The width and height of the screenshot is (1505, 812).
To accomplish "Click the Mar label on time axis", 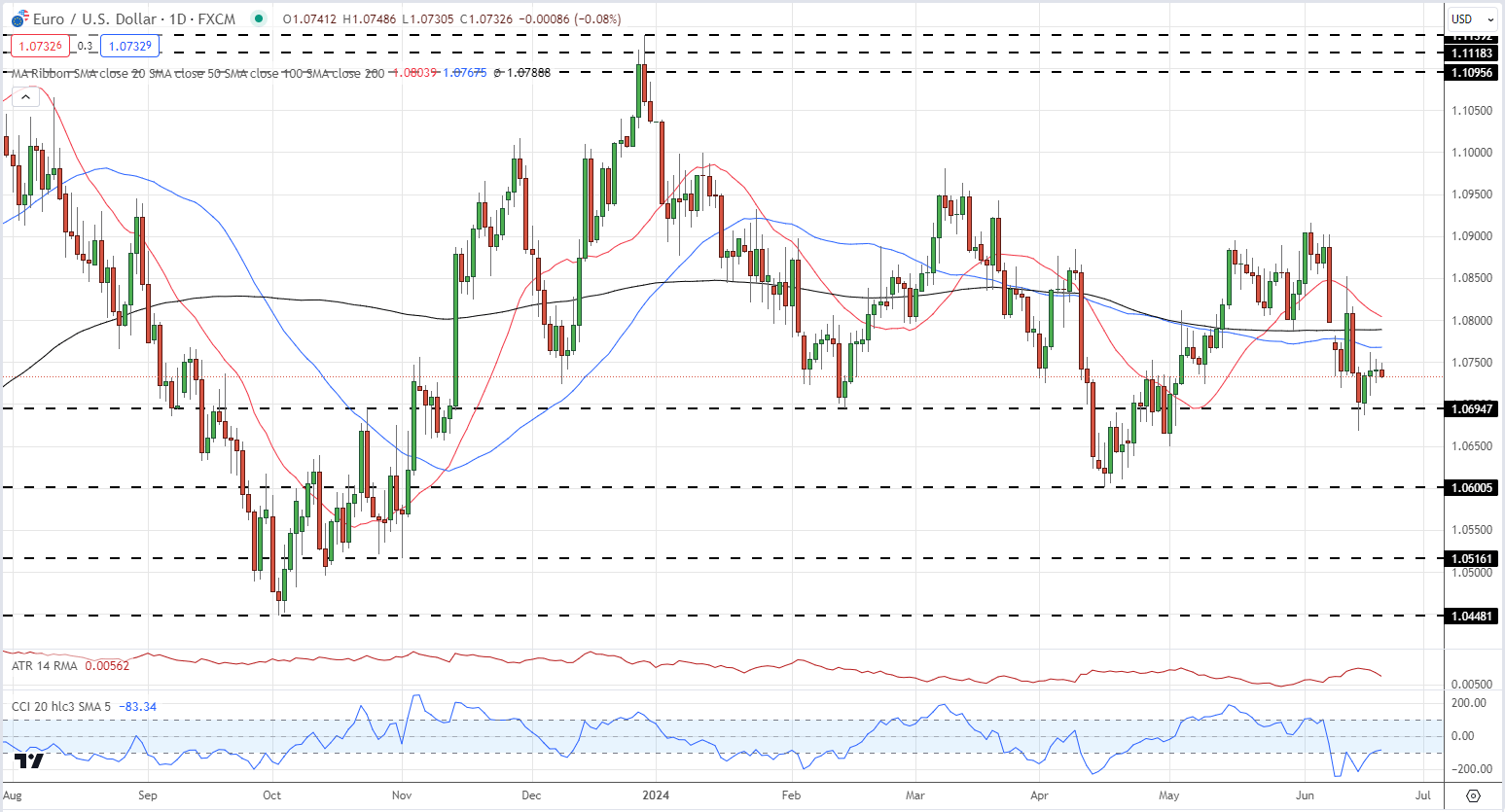I will pos(914,794).
